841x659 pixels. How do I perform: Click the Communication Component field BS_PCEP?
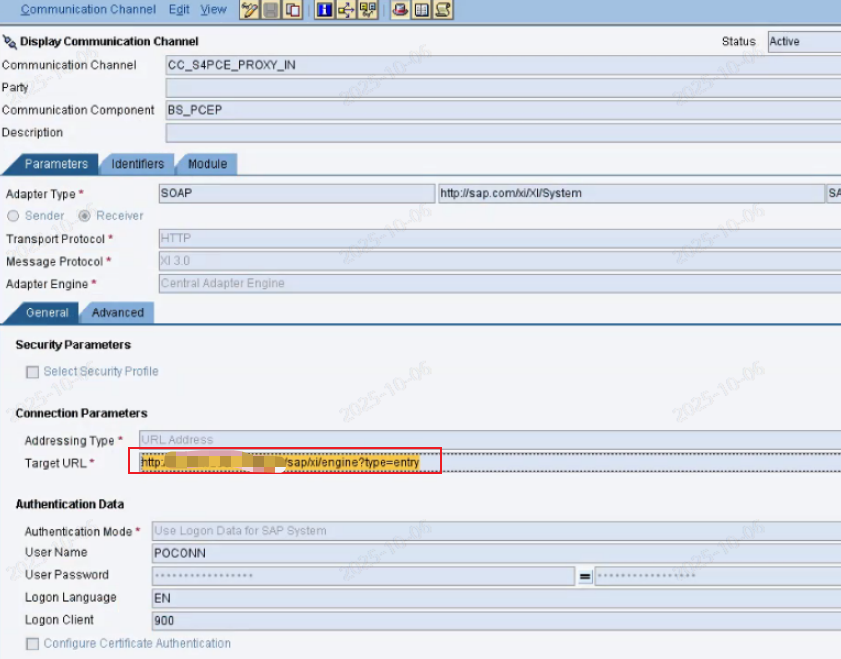[503, 110]
